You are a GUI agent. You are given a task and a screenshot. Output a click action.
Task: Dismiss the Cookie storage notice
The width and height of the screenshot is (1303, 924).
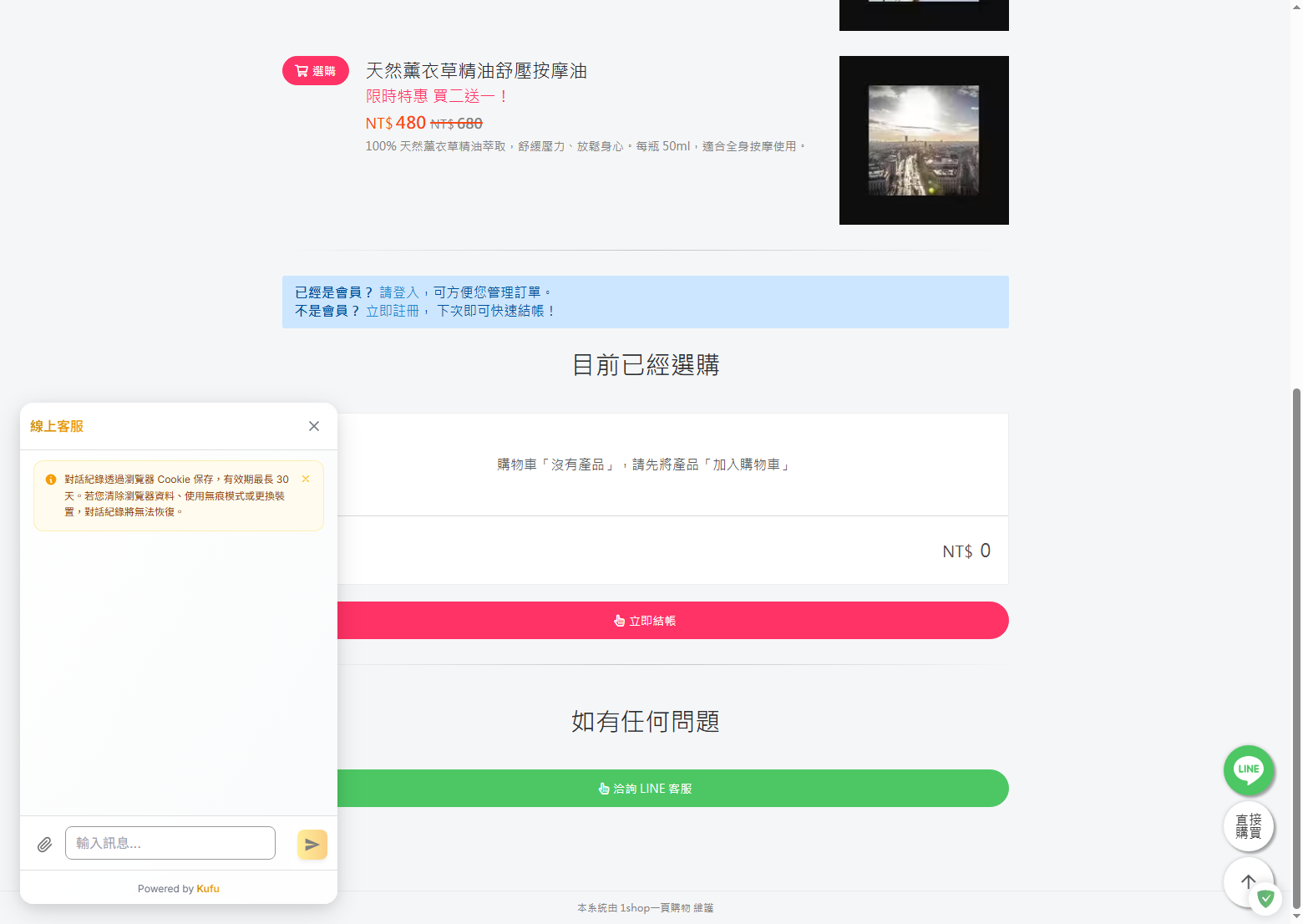pyautogui.click(x=305, y=478)
